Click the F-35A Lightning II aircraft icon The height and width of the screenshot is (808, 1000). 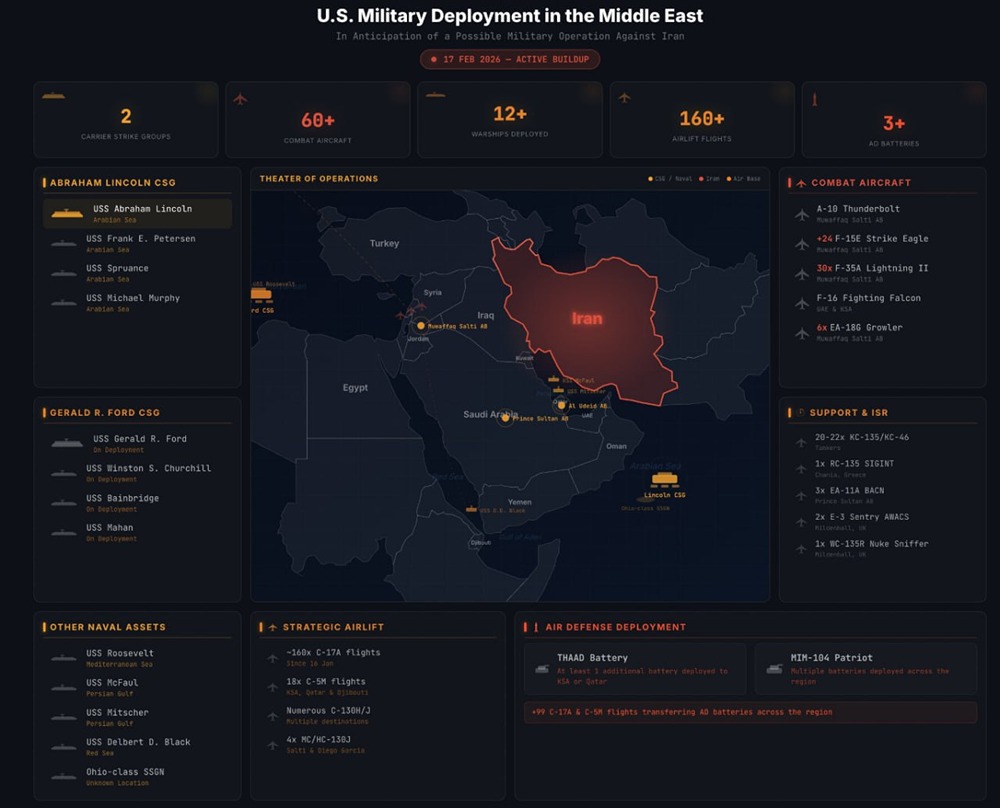[x=801, y=272]
